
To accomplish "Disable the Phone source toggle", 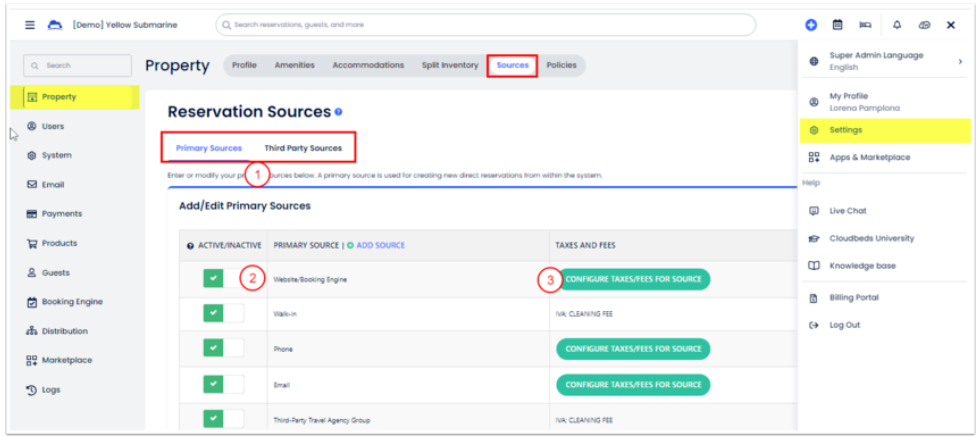I will pos(223,348).
